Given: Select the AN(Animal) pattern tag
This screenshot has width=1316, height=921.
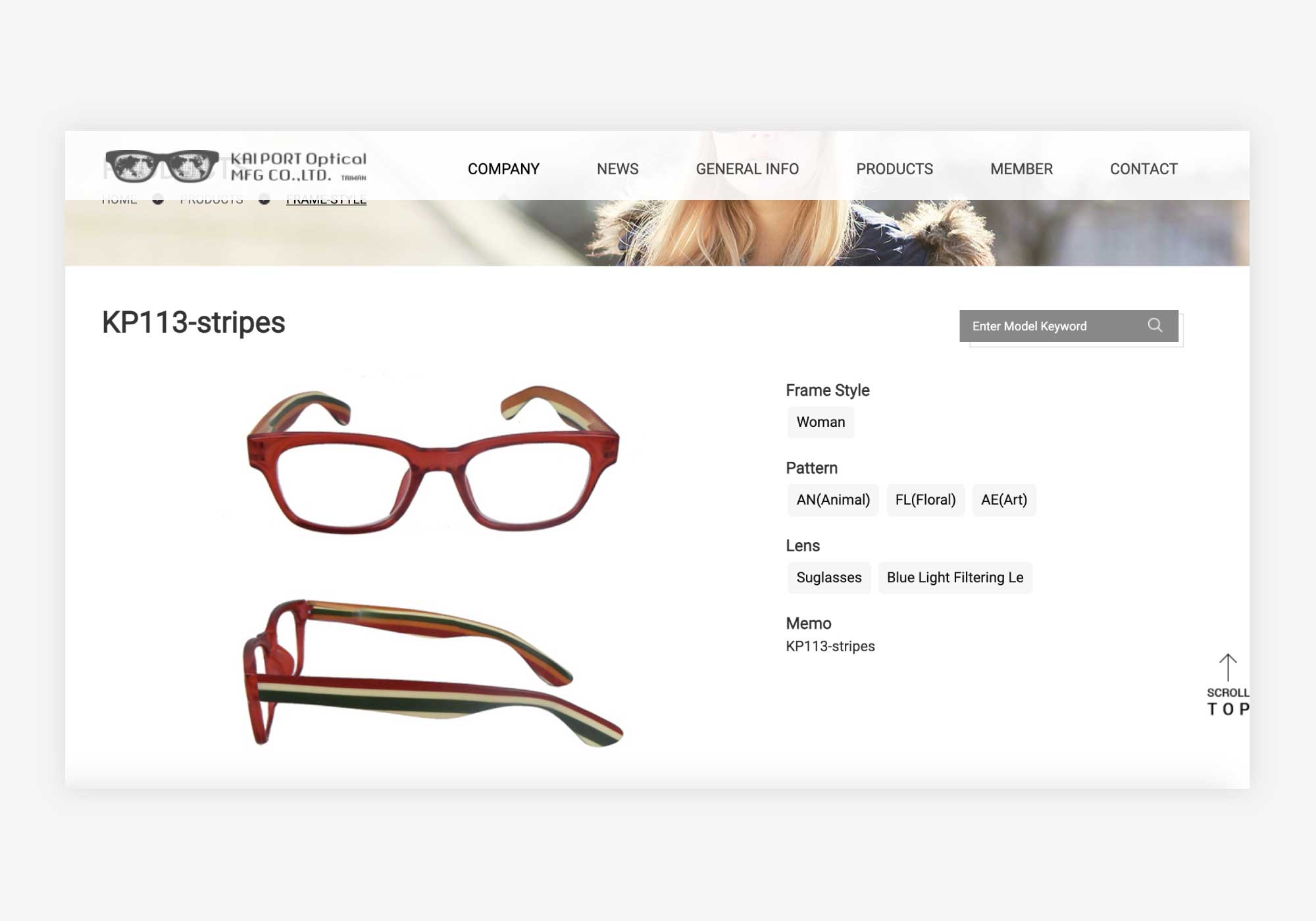Looking at the screenshot, I should click(833, 500).
